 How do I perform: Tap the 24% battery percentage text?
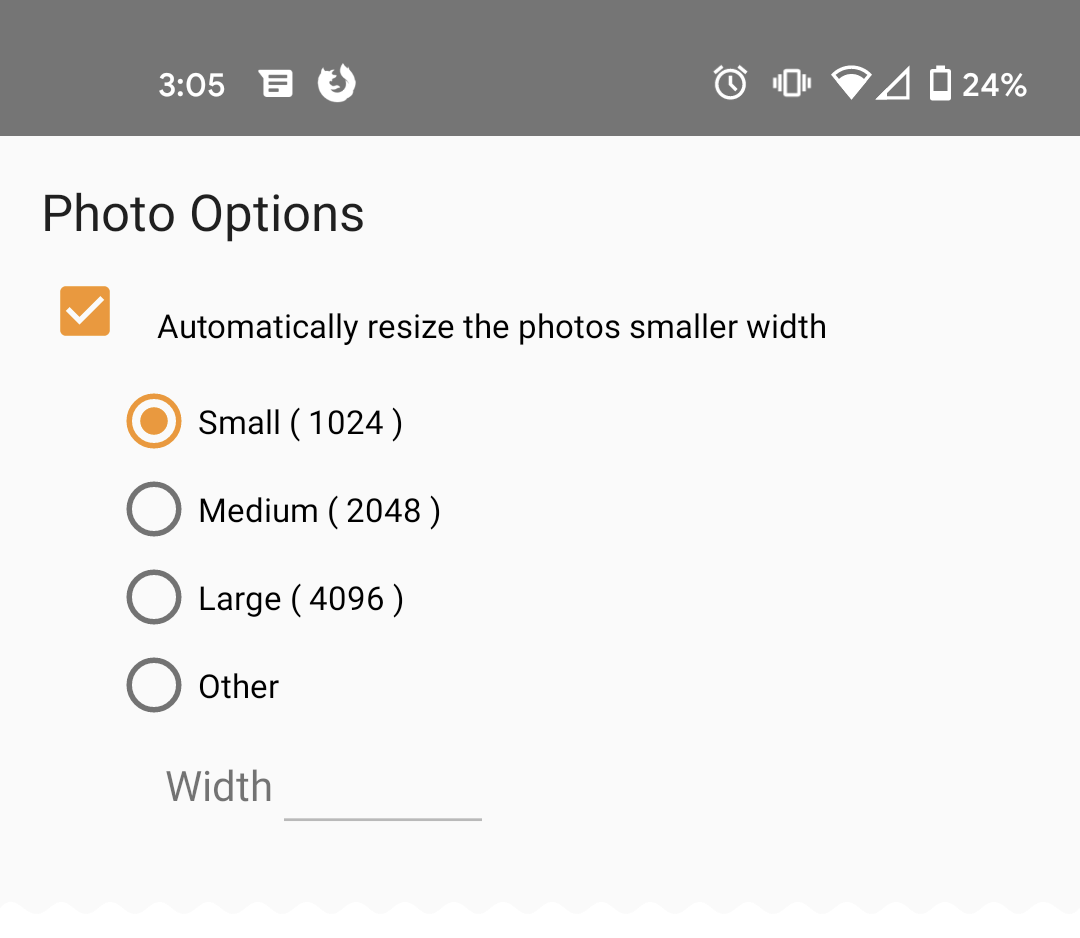click(x=994, y=85)
